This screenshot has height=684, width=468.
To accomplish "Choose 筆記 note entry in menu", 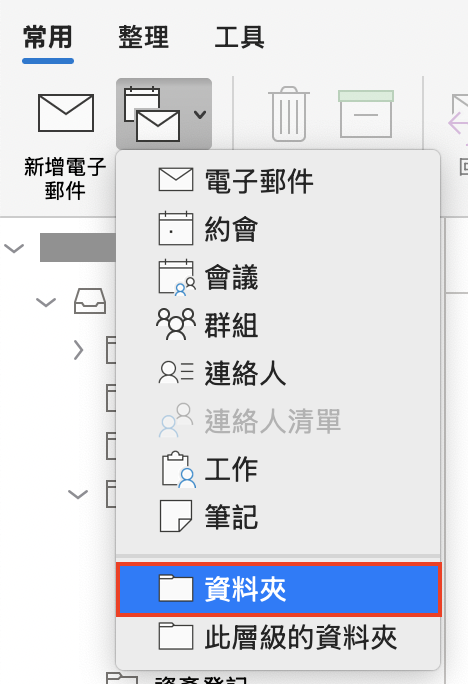I will 278,517.
